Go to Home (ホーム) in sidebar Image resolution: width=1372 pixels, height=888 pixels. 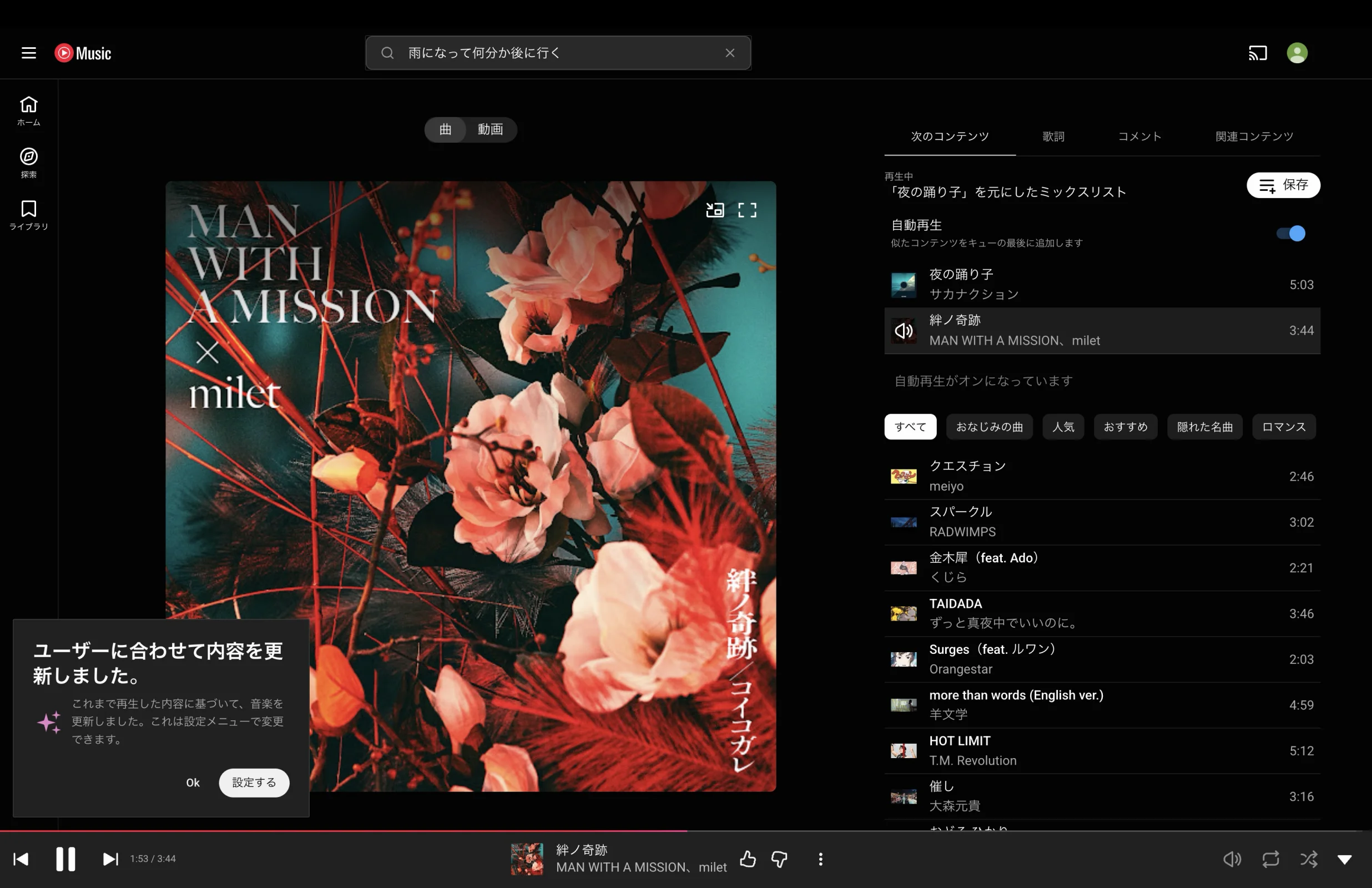tap(29, 112)
